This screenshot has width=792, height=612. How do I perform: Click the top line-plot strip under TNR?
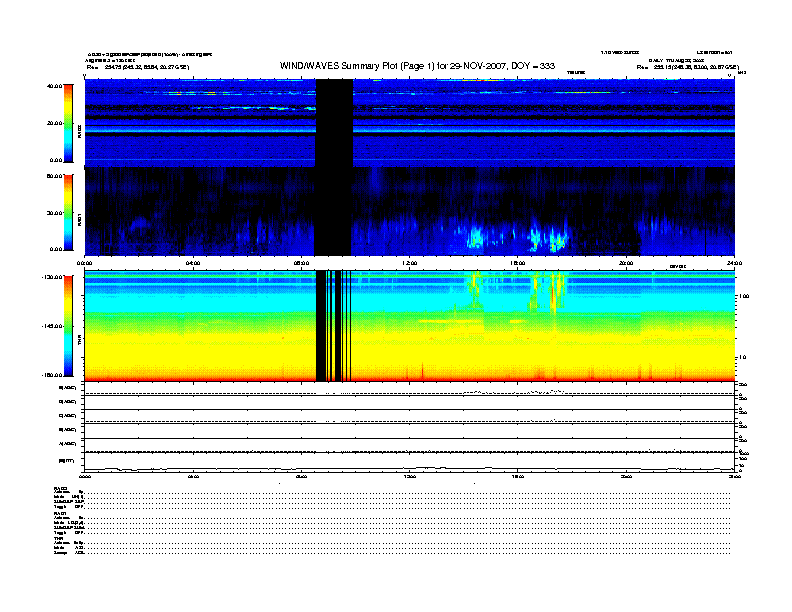coord(409,389)
